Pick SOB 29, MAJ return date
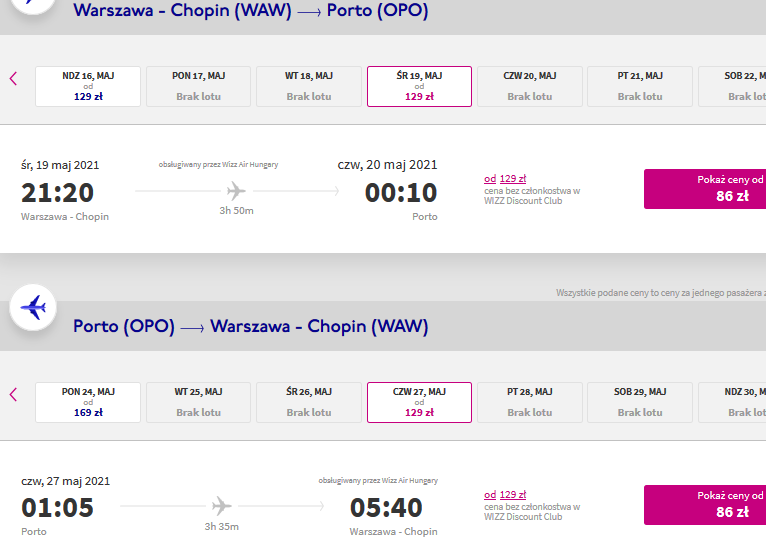This screenshot has height=543, width=766. [x=640, y=402]
